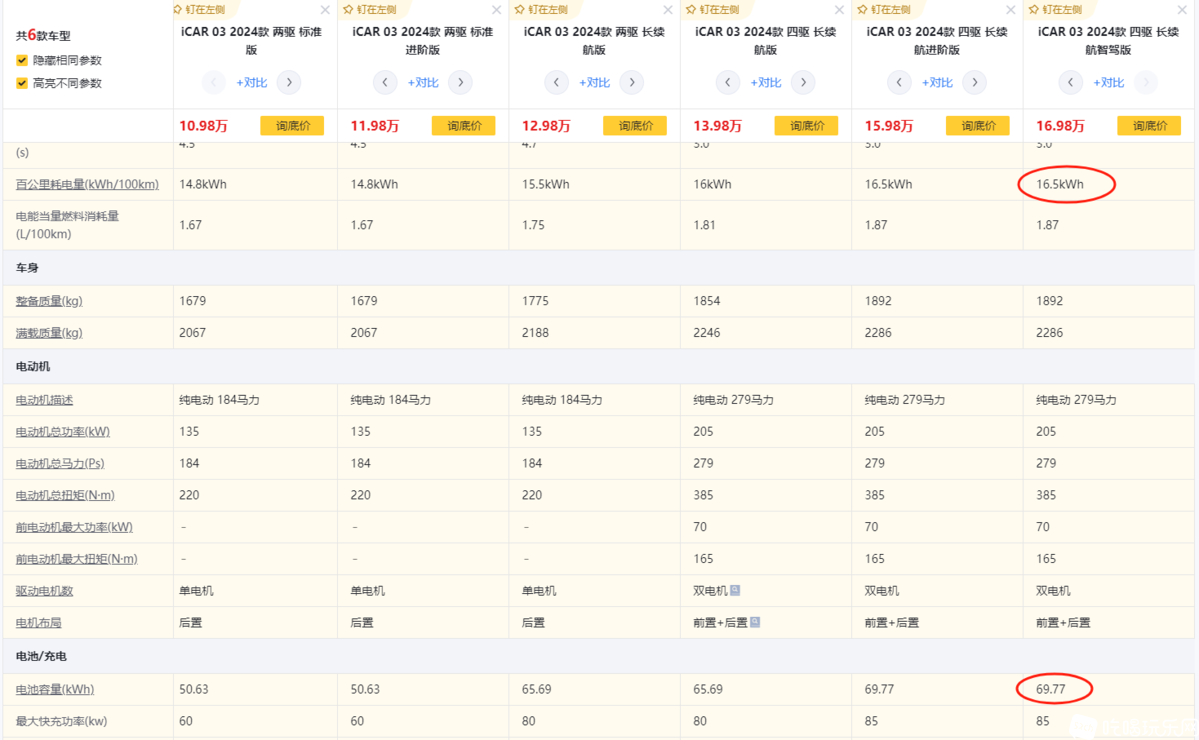Pin the 11.98万 两驱 标准进阶版 column to the left

tap(370, 9)
